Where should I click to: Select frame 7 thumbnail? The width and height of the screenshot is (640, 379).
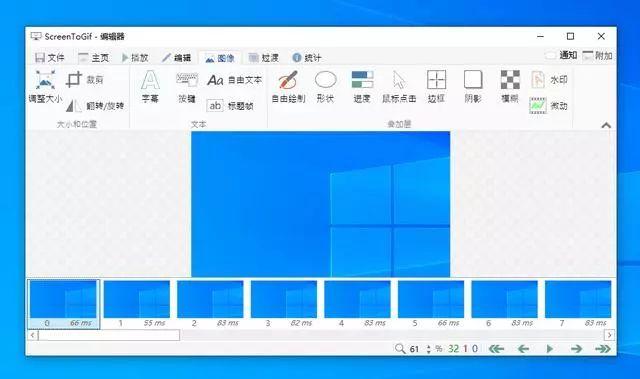(x=578, y=304)
